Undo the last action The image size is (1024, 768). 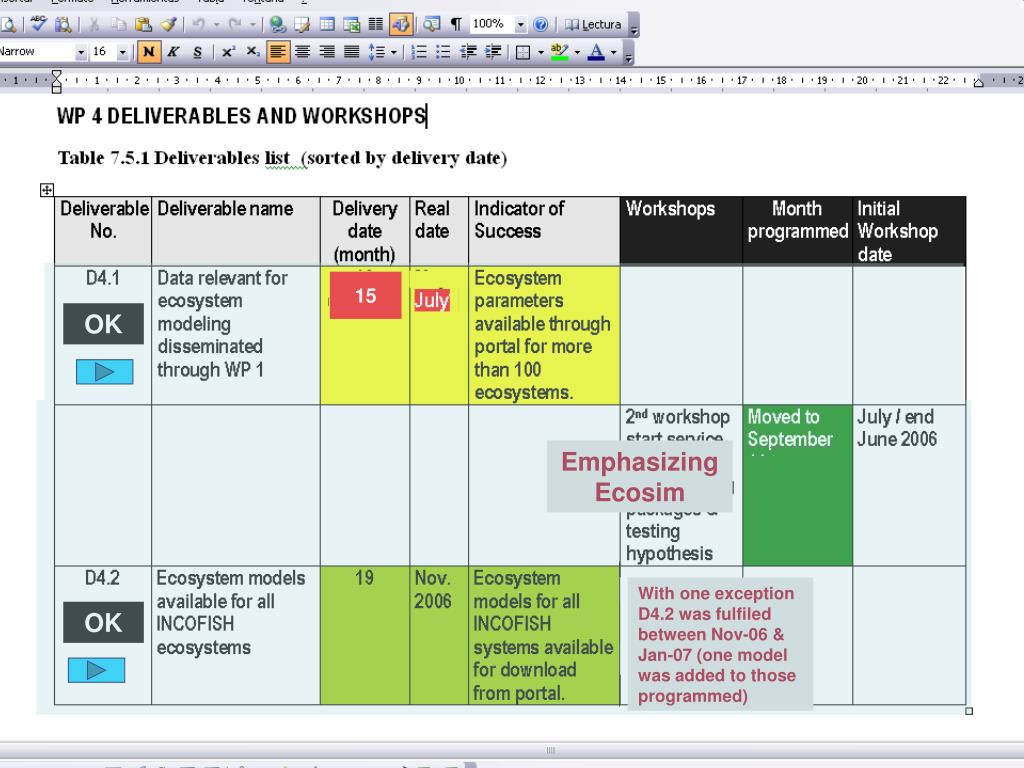(199, 25)
